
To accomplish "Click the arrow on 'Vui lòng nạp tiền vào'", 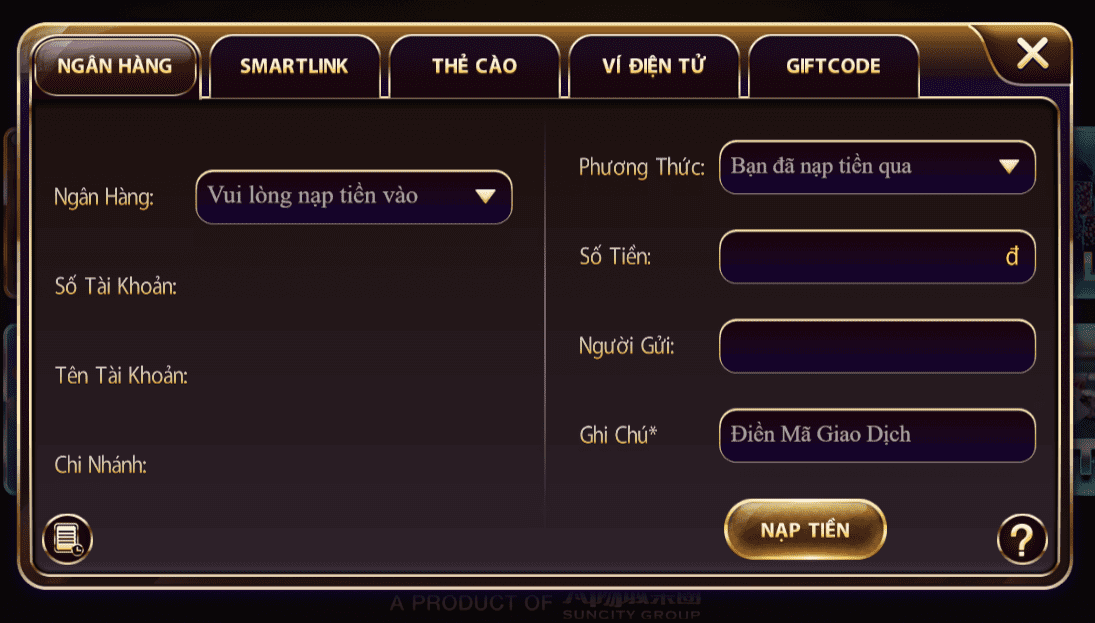I will tap(487, 196).
